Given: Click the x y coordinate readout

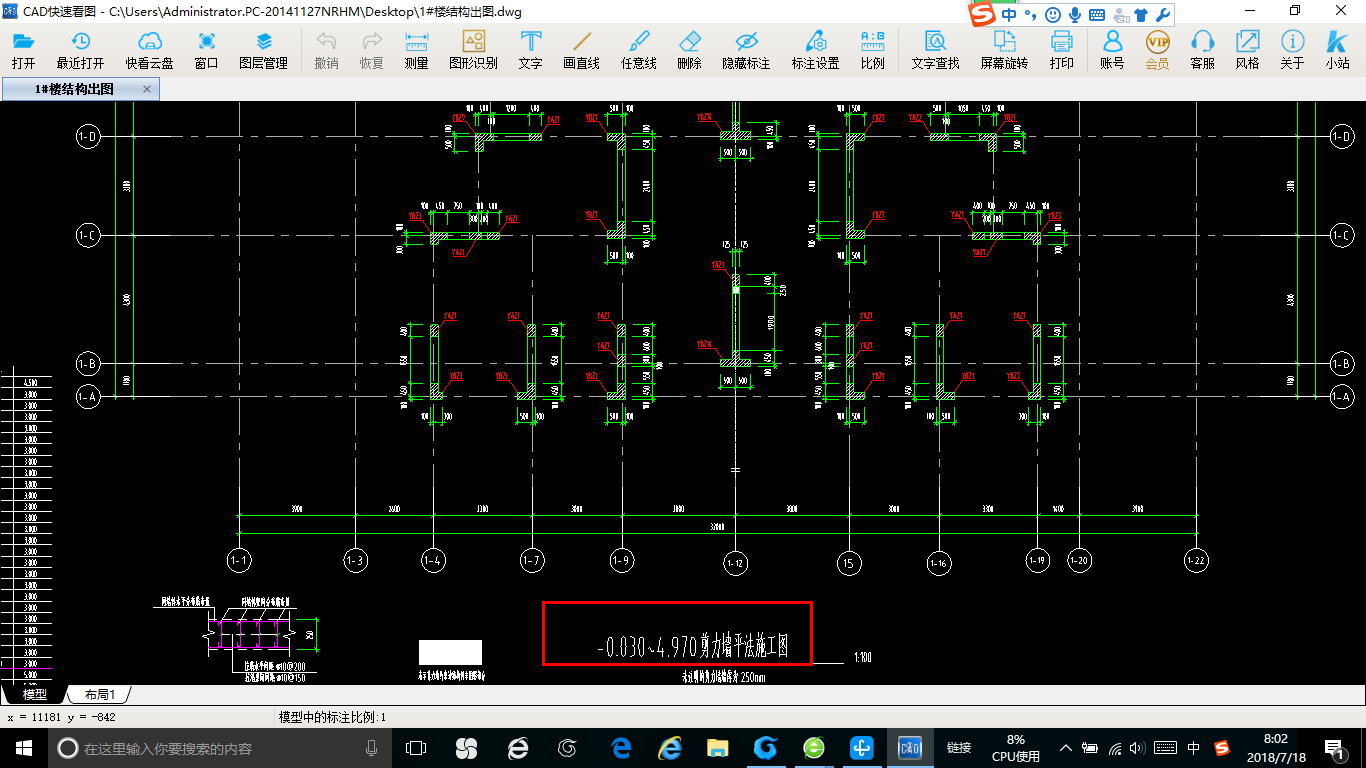Looking at the screenshot, I should click(x=61, y=717).
